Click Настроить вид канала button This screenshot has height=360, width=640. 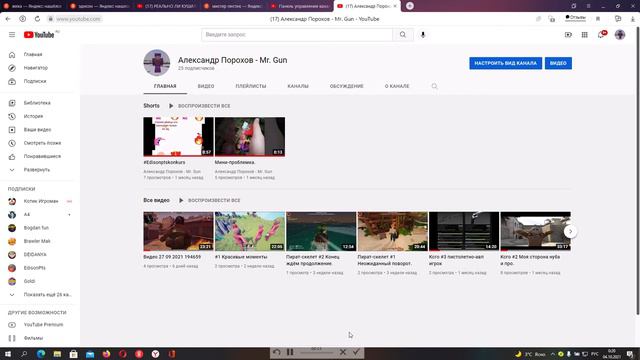pos(505,63)
